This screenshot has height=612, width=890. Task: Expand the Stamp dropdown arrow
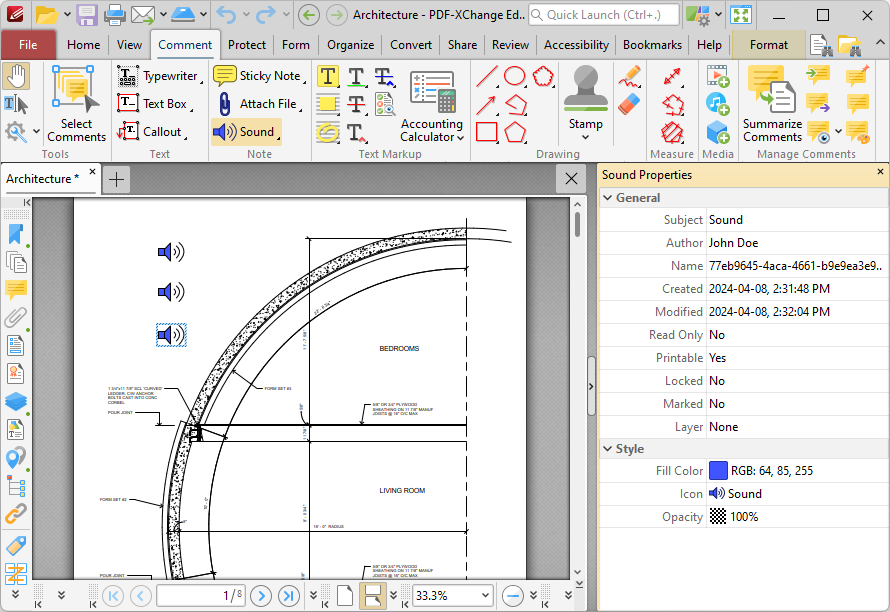585,137
